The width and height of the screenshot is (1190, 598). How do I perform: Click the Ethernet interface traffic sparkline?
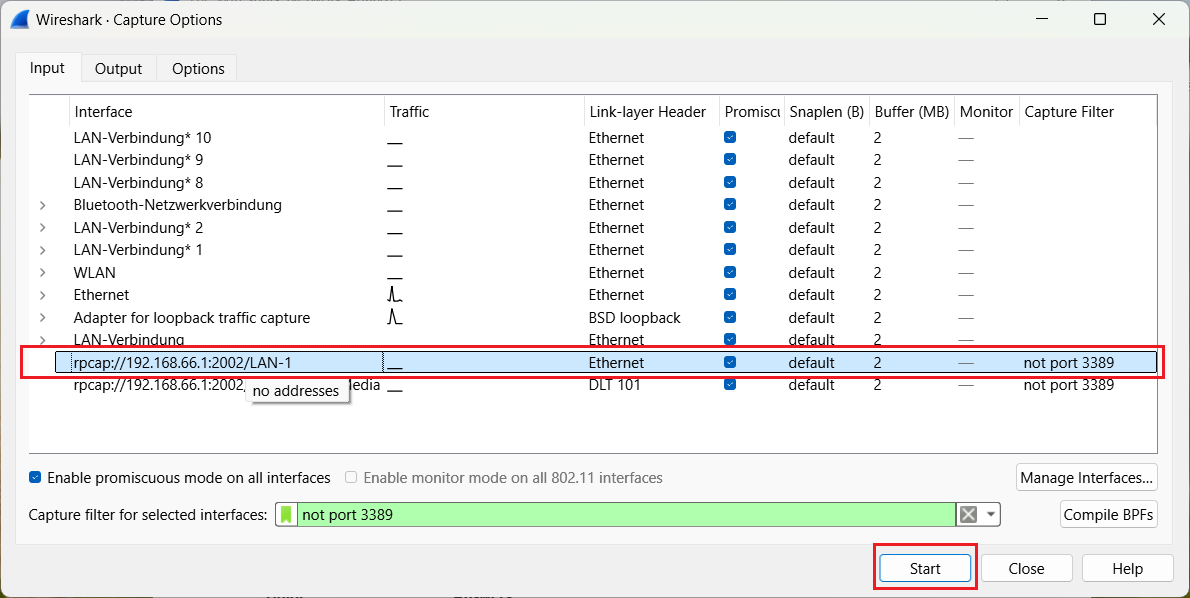coord(395,295)
